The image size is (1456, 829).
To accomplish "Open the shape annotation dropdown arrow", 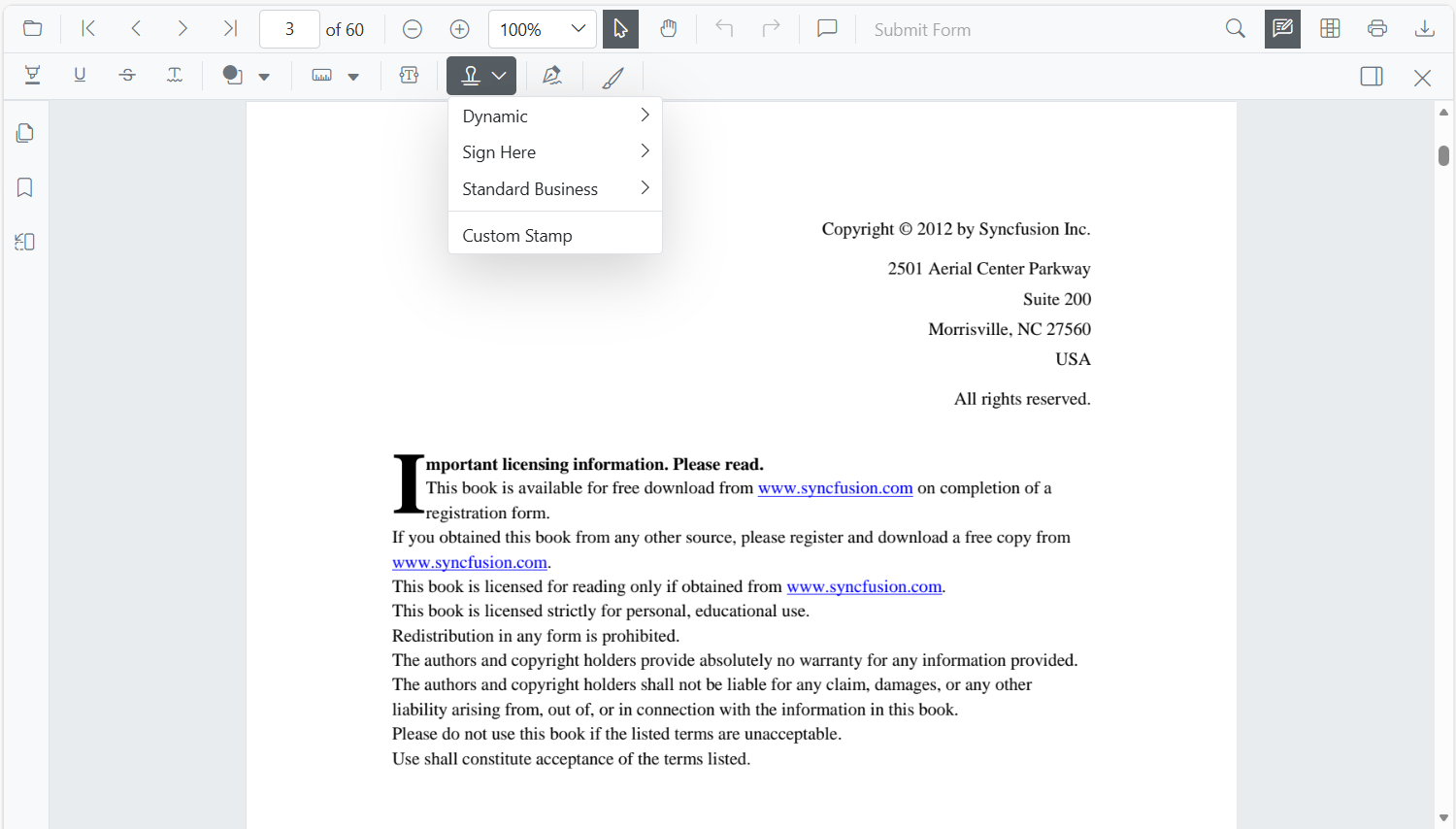I will (266, 75).
